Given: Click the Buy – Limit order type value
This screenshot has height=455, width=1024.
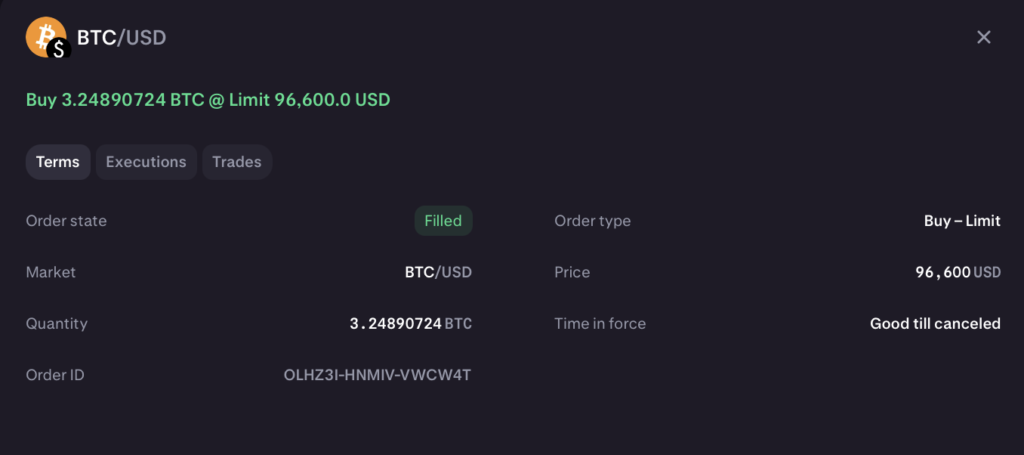Looking at the screenshot, I should click(x=962, y=221).
